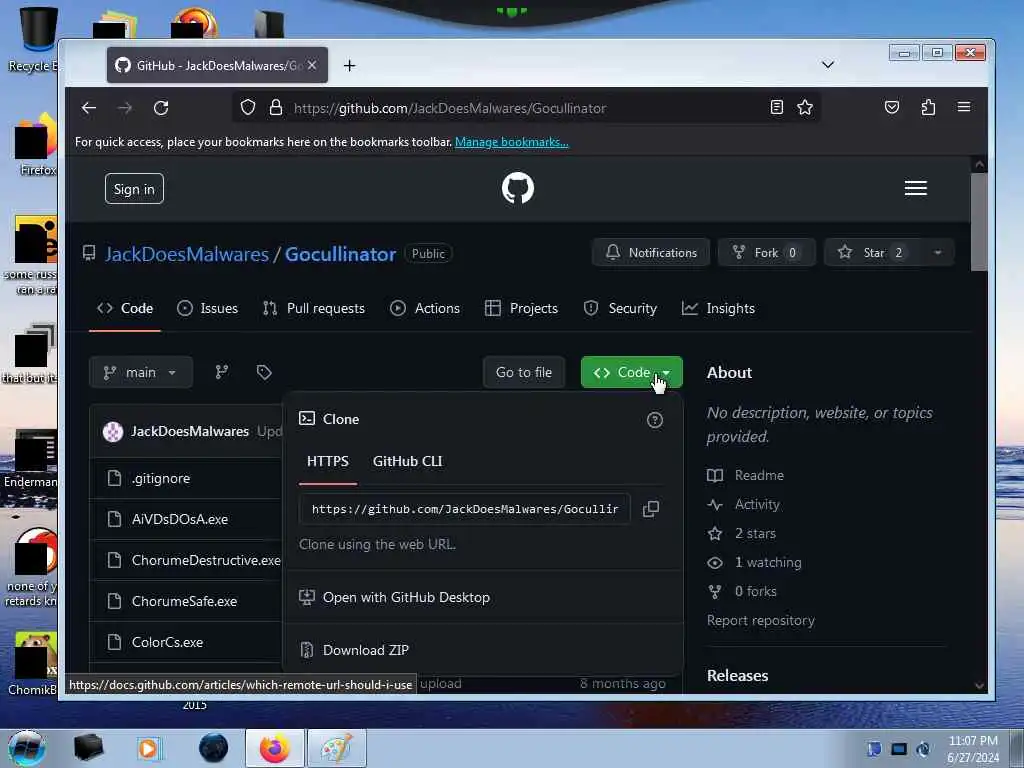This screenshot has height=768, width=1024.
Task: Open the ColorCs.exe file
Action: coord(168,643)
